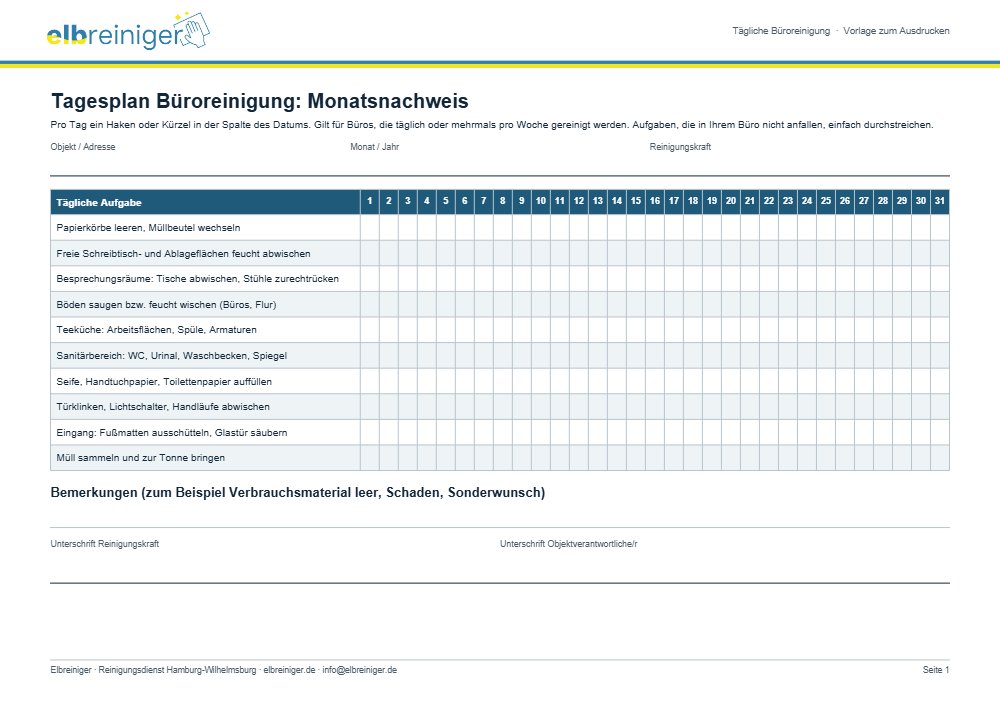The height and width of the screenshot is (707, 1000).
Task: Tick day 20 cell for Sanitärbereich row
Action: tap(731, 355)
